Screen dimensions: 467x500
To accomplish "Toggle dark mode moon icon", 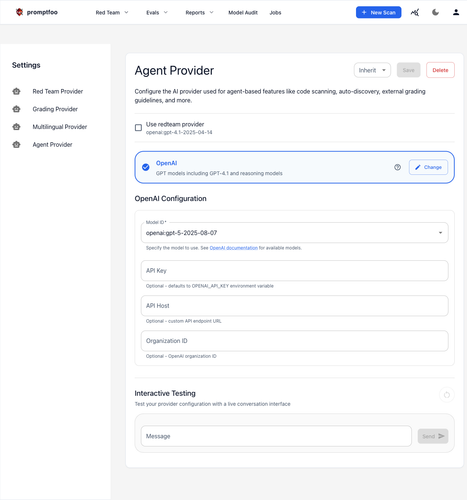I will pyautogui.click(x=435, y=12).
